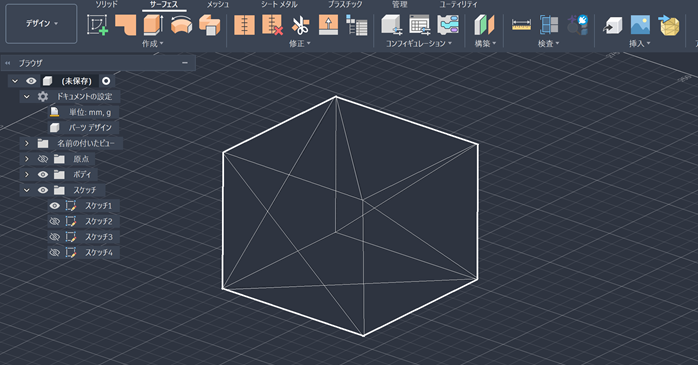Open the 作成 dropdown menu
The width and height of the screenshot is (698, 365).
pyautogui.click(x=153, y=44)
